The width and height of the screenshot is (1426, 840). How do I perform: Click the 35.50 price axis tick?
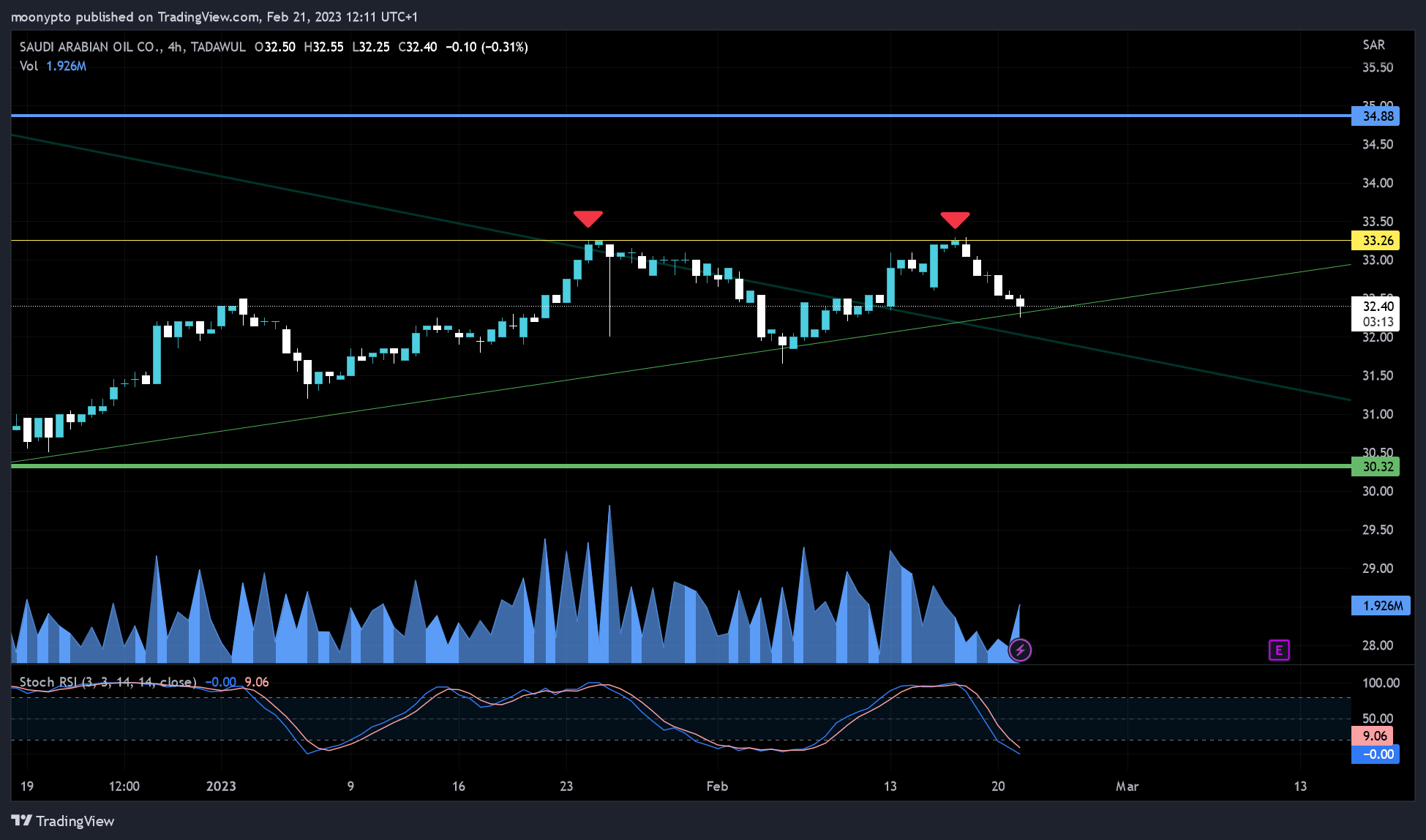tap(1377, 67)
